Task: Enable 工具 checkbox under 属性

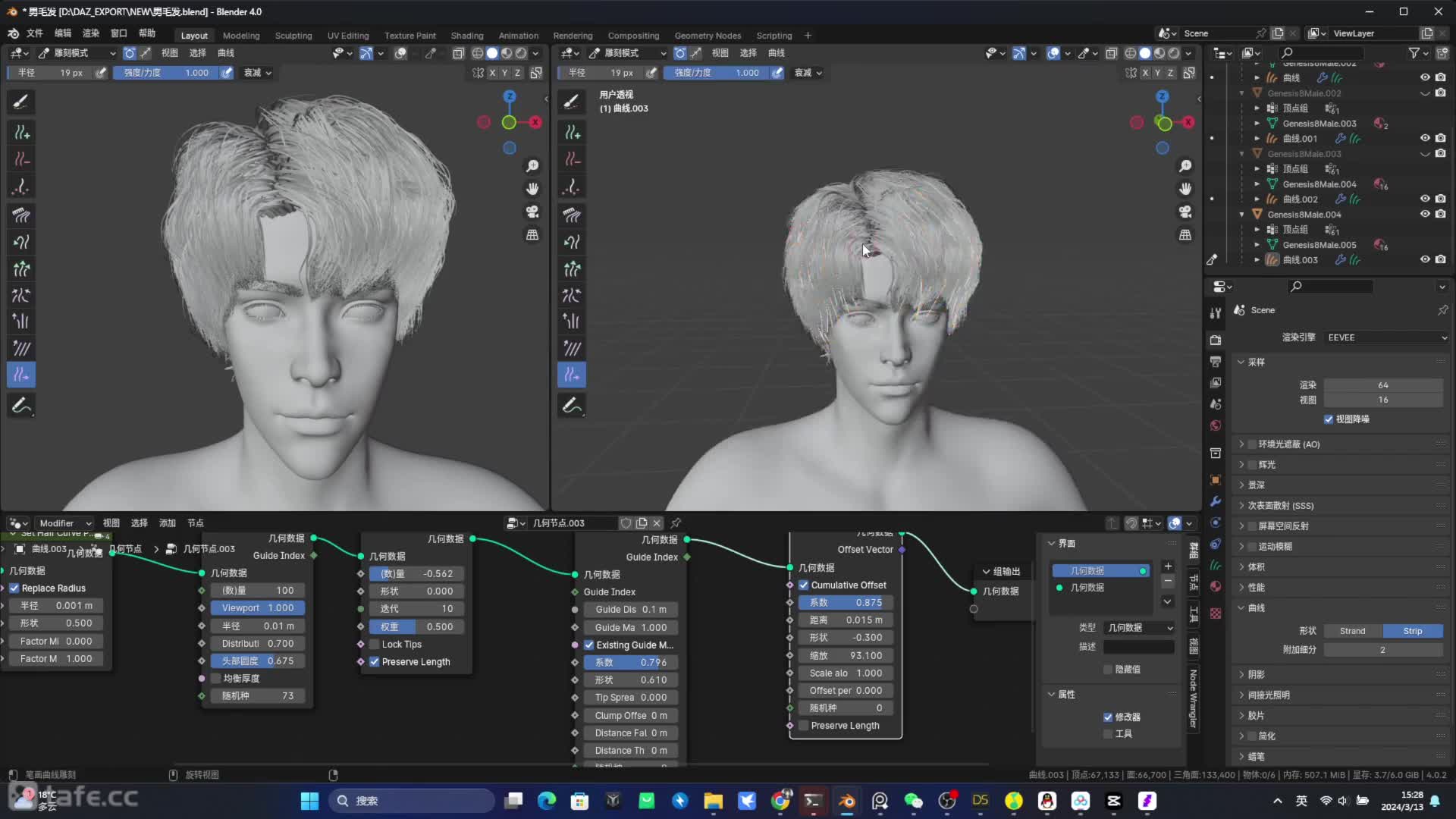Action: (x=1108, y=734)
